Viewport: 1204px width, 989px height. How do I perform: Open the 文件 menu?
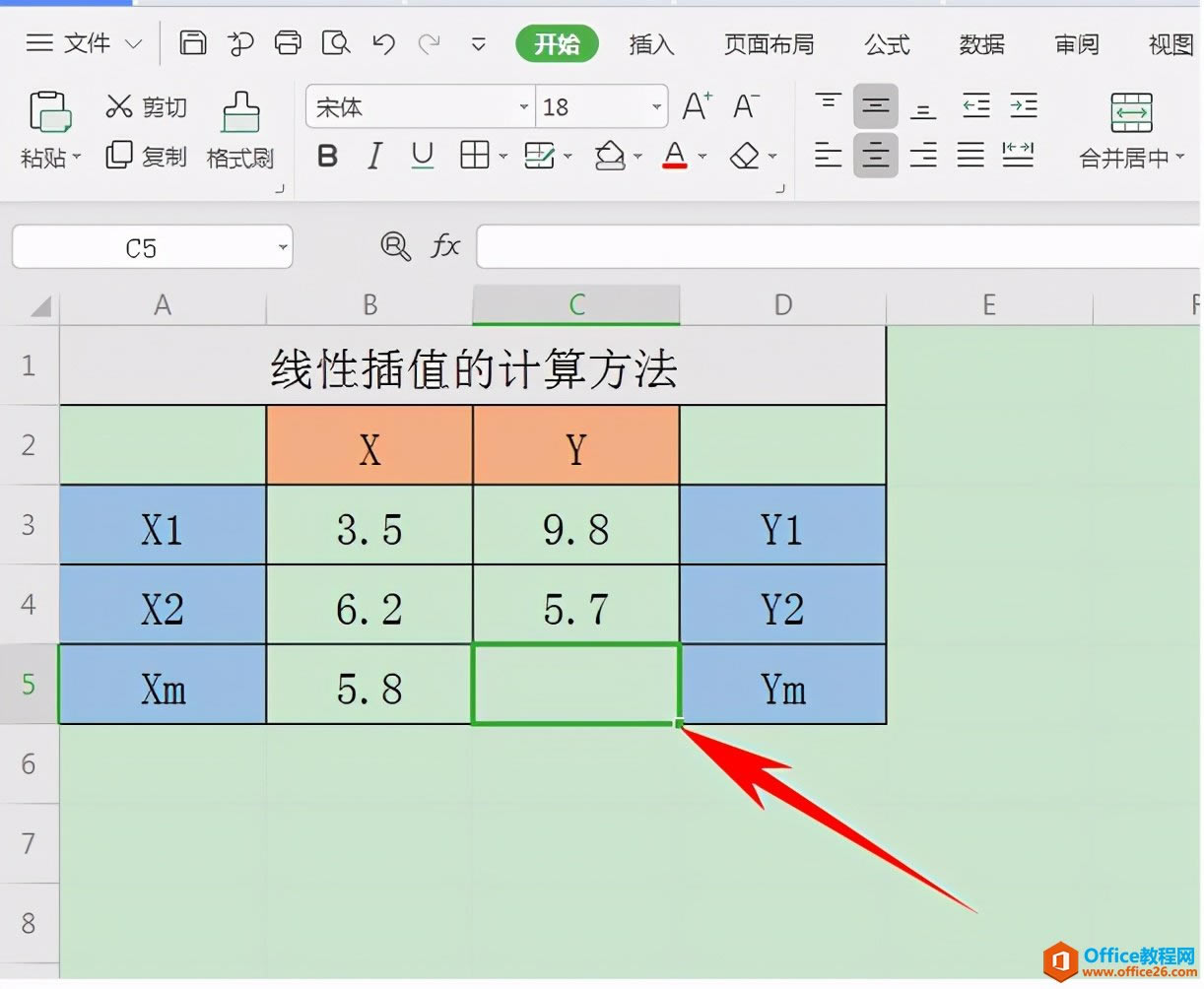coord(87,43)
